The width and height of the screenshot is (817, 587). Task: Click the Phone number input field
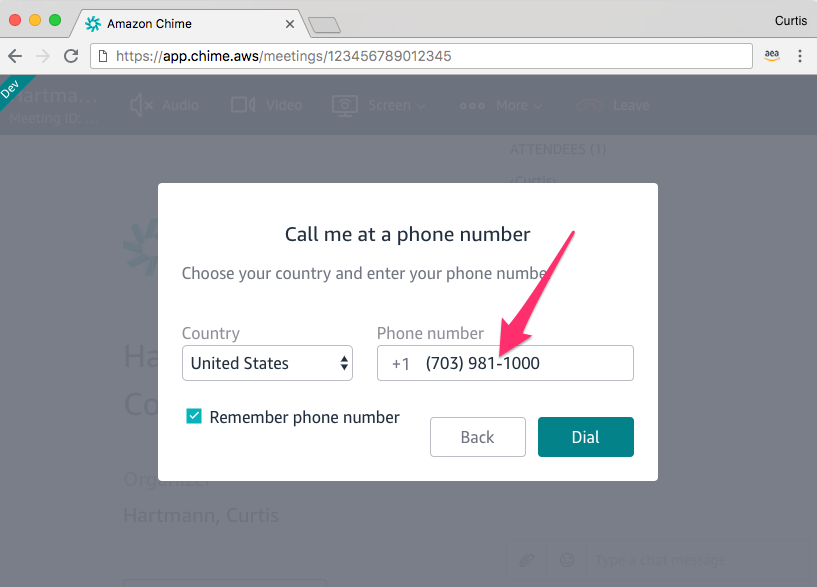[505, 363]
